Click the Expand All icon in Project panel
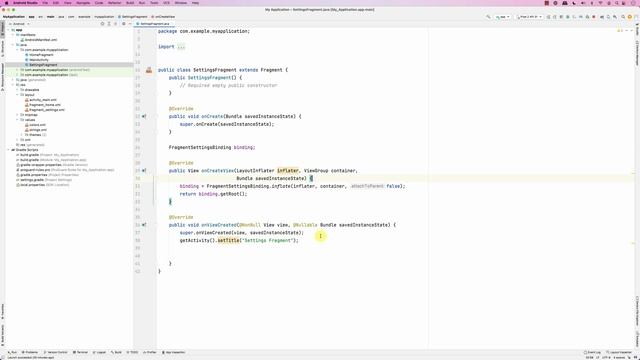This screenshot has width=640, height=360. point(109,24)
